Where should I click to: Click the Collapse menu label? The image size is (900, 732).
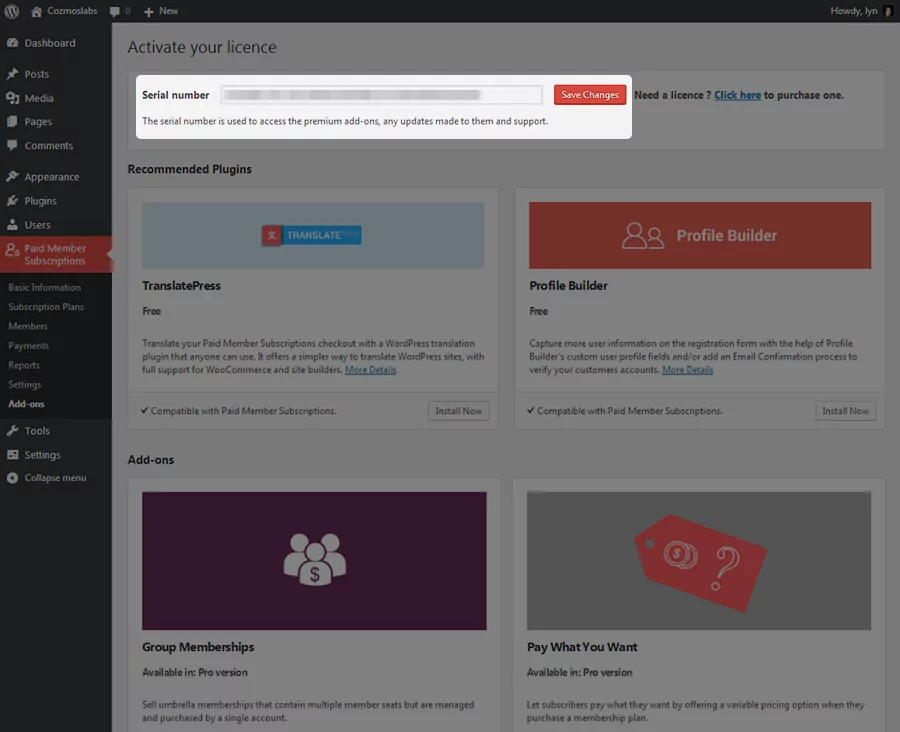55,478
